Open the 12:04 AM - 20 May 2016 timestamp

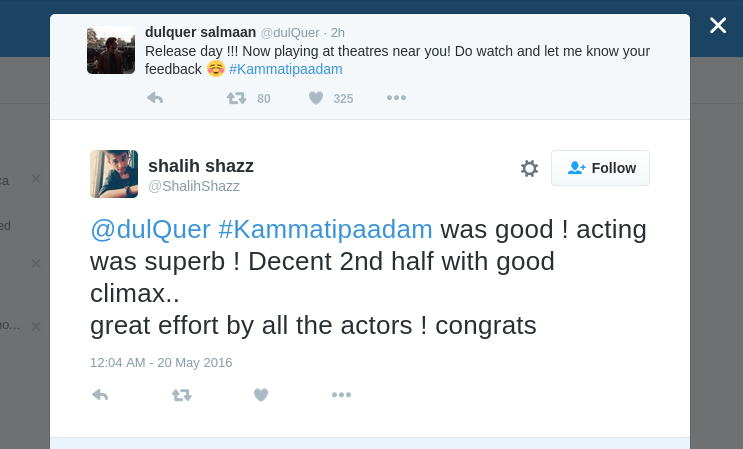161,362
